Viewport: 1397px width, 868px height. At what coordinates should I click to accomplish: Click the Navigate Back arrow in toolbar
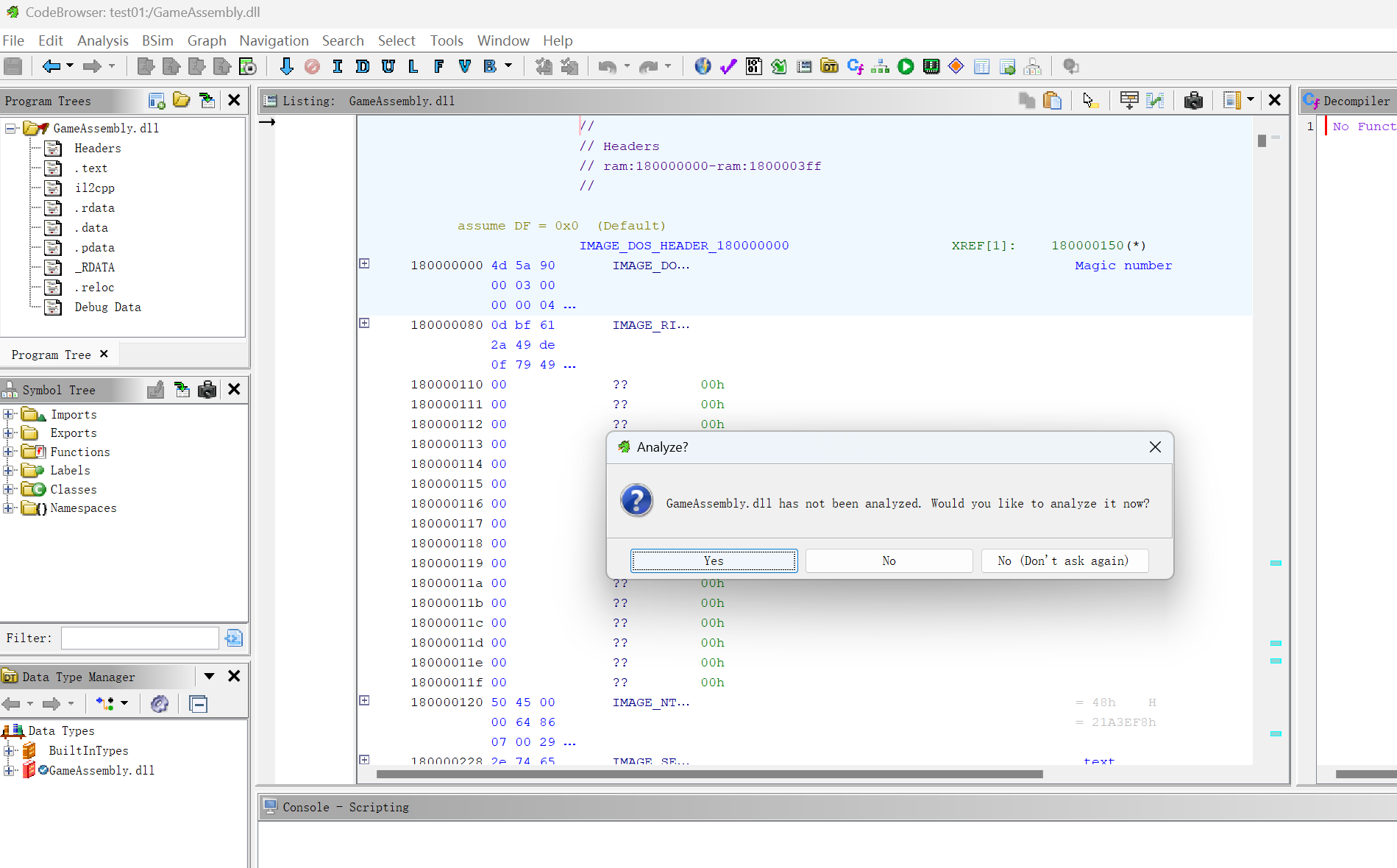tap(51, 66)
